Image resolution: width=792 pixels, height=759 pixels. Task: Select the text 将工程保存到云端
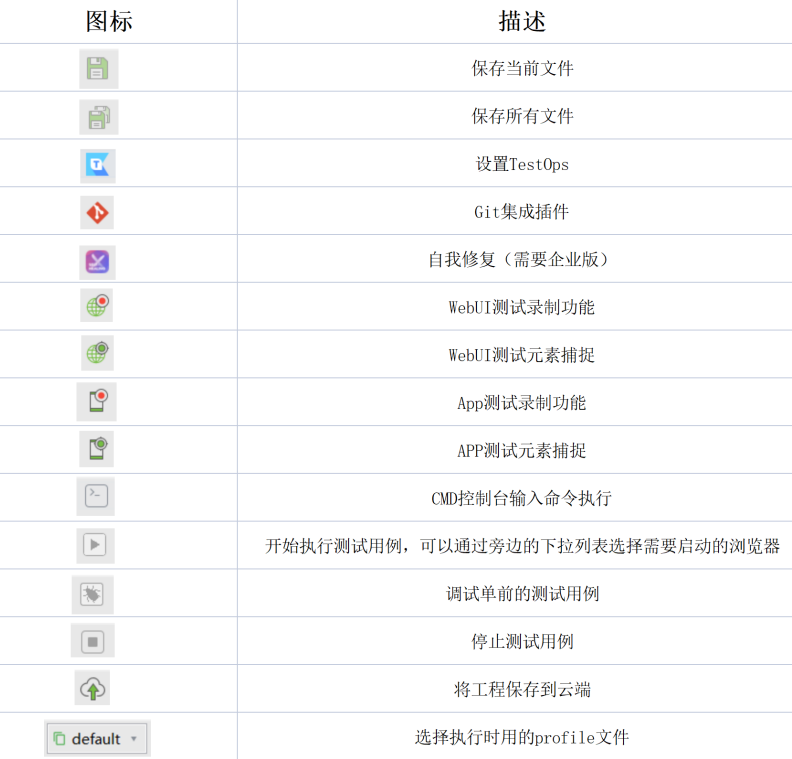coord(522,689)
